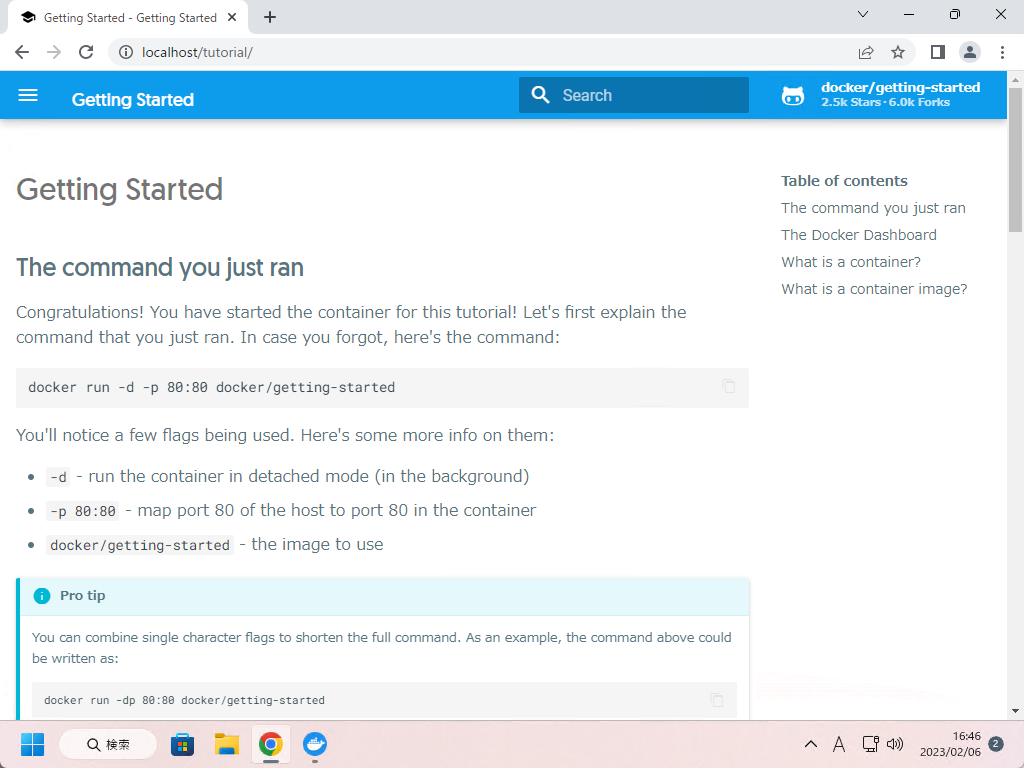The height and width of the screenshot is (768, 1024).
Task: Open File Explorer from taskbar
Action: [x=227, y=744]
